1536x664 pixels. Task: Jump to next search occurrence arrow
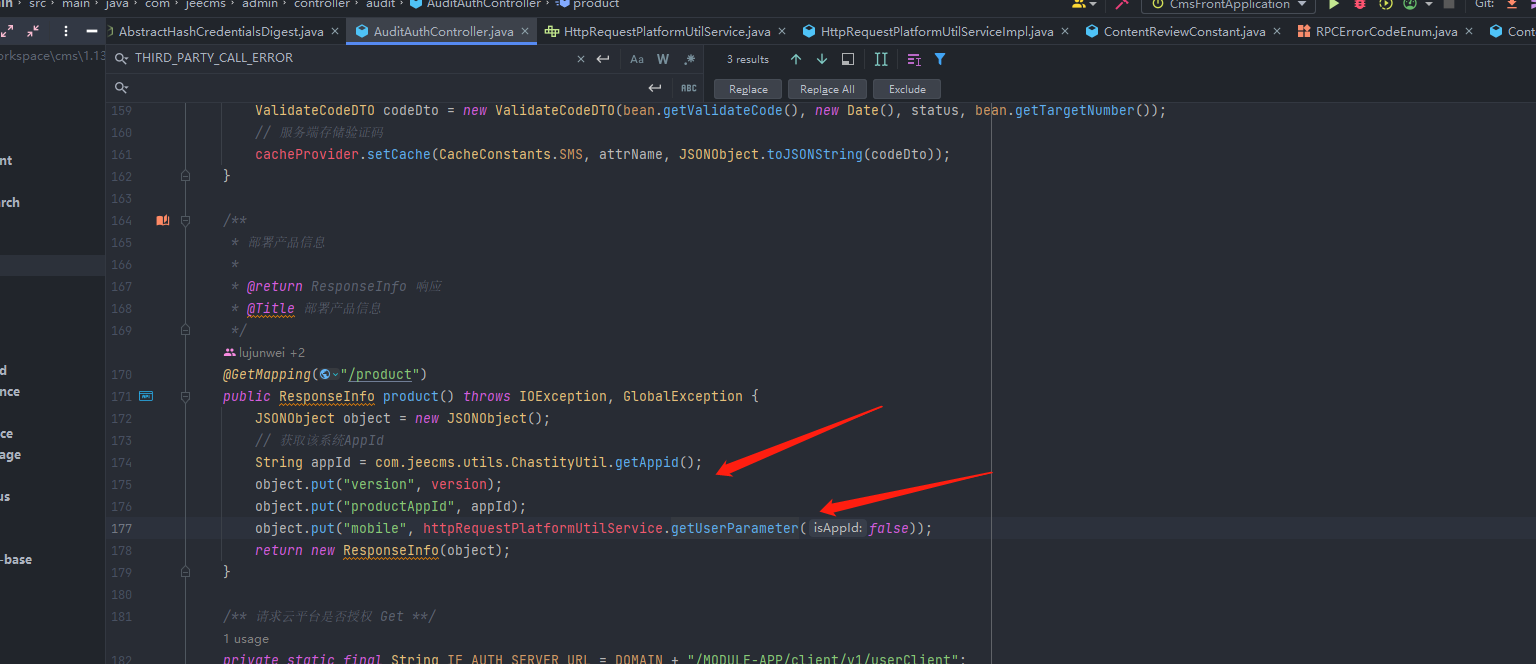point(822,59)
